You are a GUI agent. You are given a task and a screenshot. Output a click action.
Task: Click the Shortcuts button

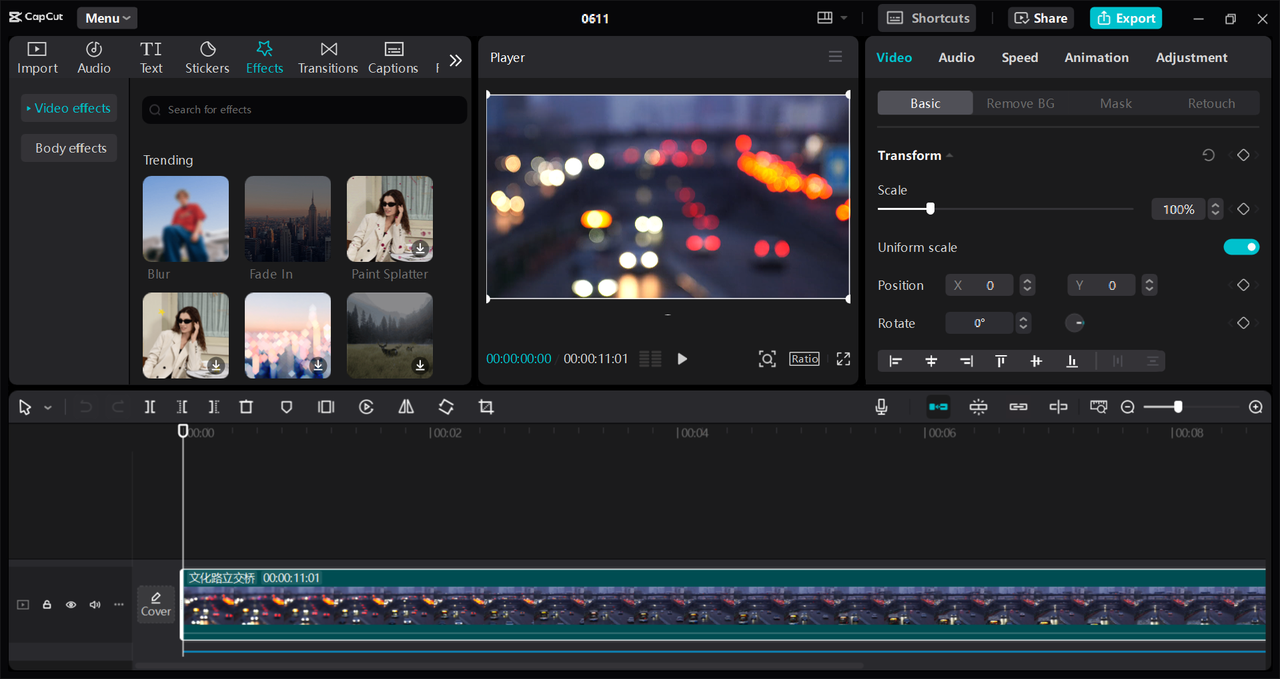[x=927, y=18]
